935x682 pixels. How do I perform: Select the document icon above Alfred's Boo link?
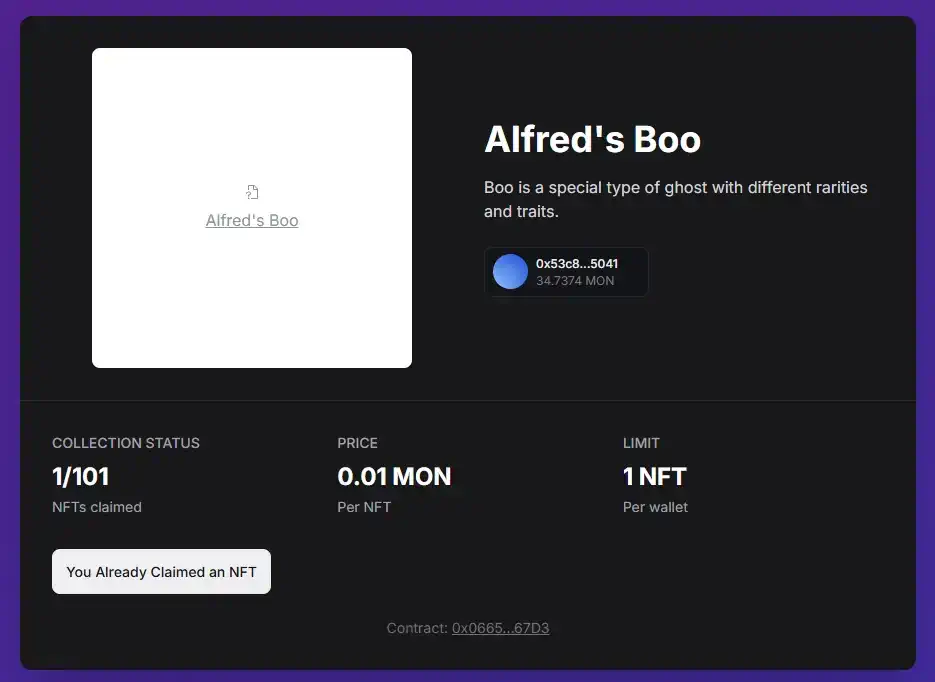tap(252, 190)
